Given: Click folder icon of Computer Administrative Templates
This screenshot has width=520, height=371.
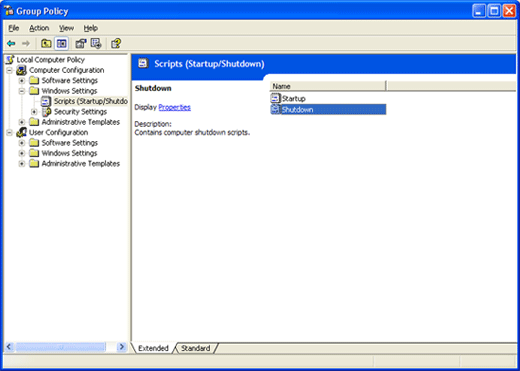Looking at the screenshot, I should (34, 122).
